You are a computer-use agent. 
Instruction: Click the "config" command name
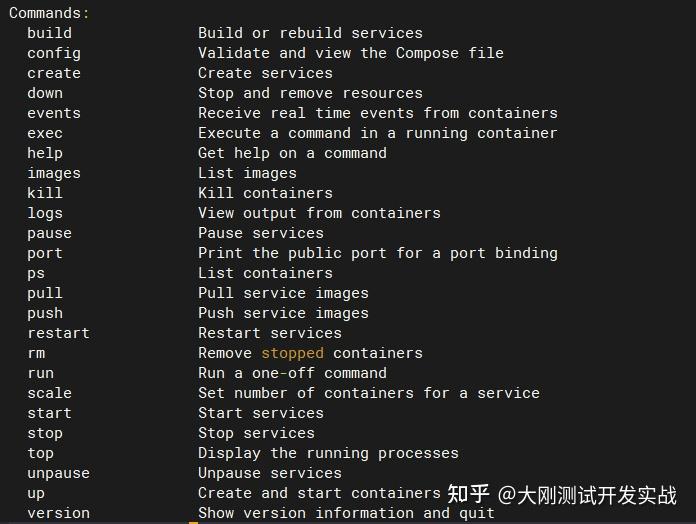(x=54, y=53)
